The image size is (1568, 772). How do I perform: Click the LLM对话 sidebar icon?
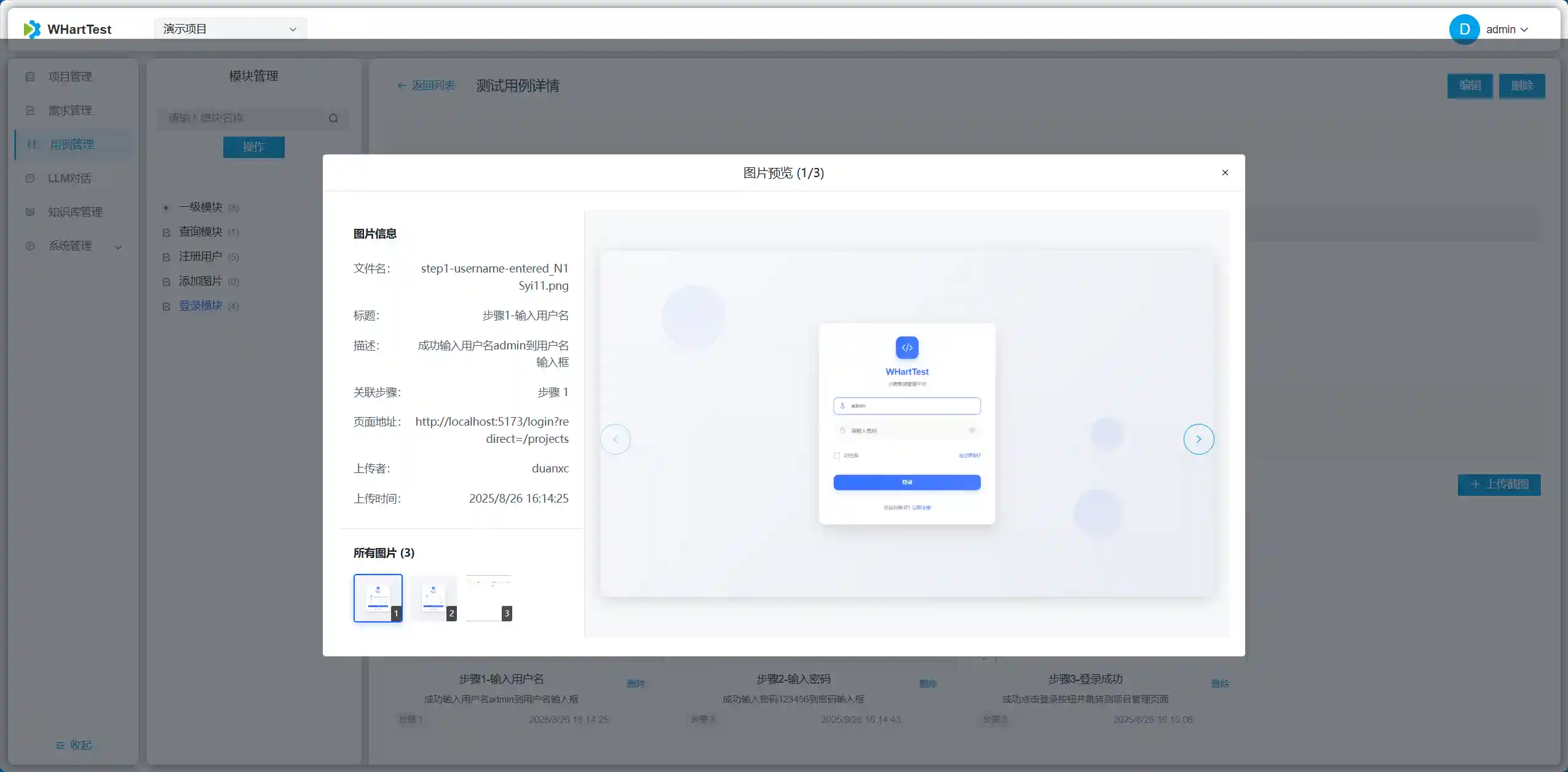point(30,178)
